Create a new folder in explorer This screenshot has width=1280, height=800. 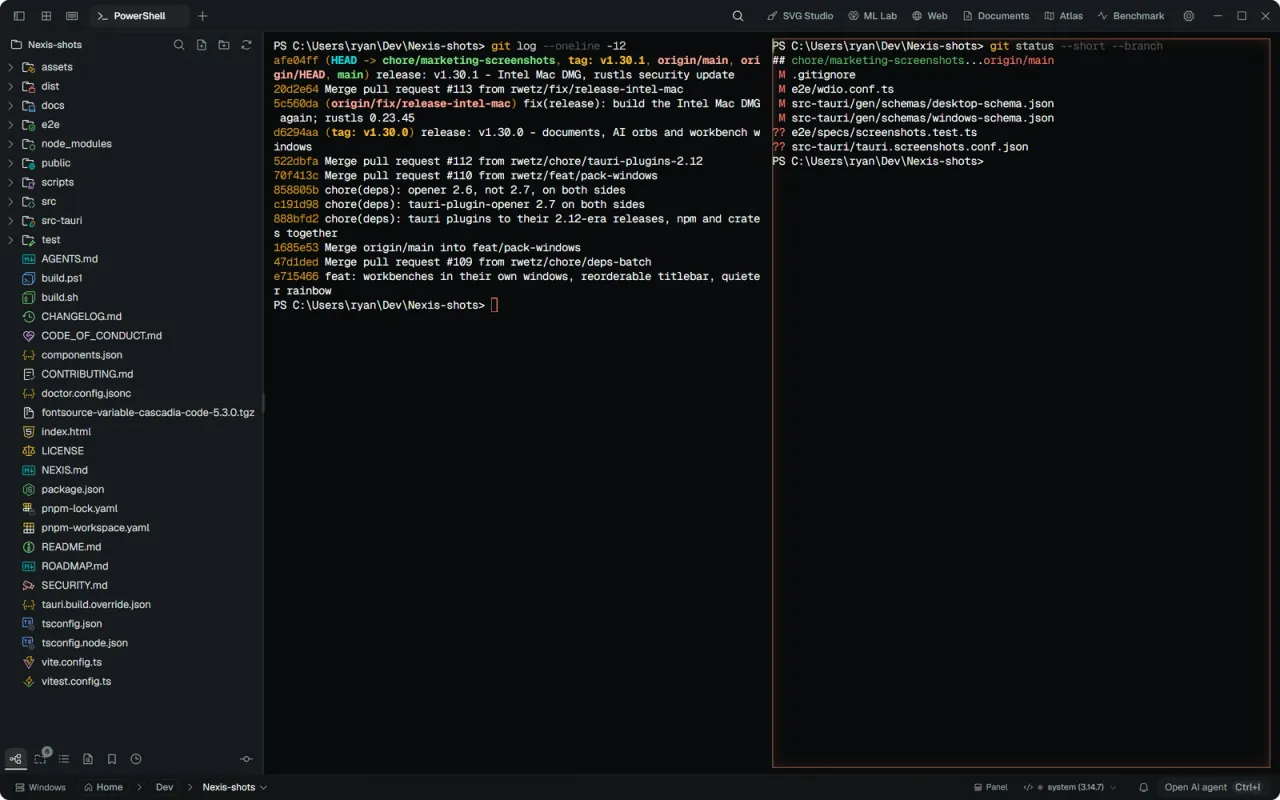point(224,45)
